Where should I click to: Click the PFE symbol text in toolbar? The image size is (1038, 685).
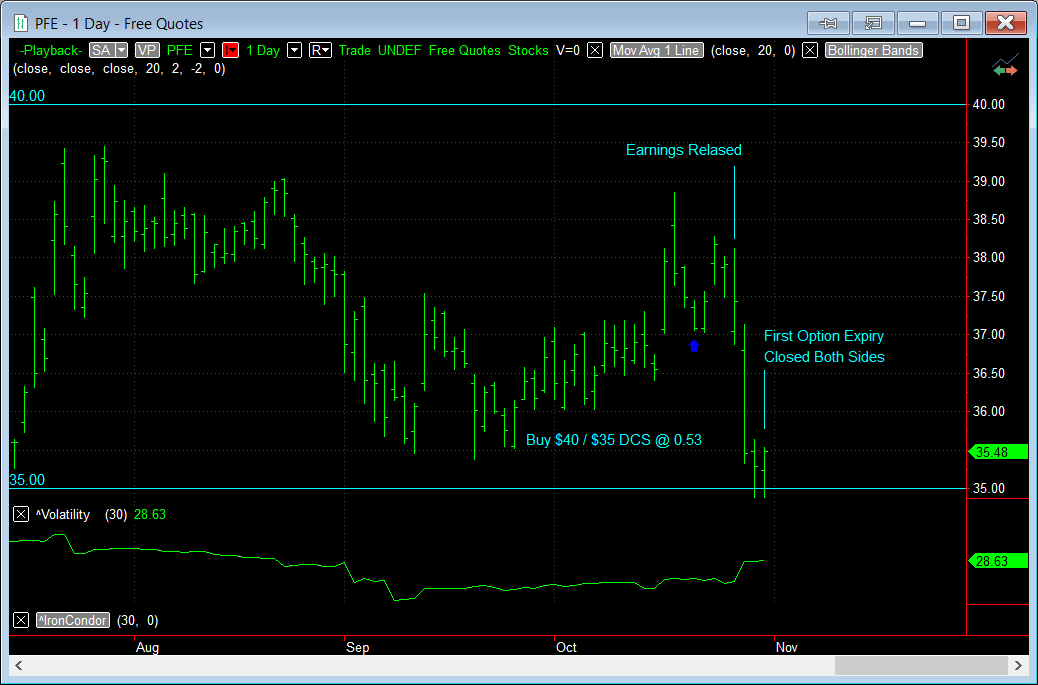coord(179,50)
